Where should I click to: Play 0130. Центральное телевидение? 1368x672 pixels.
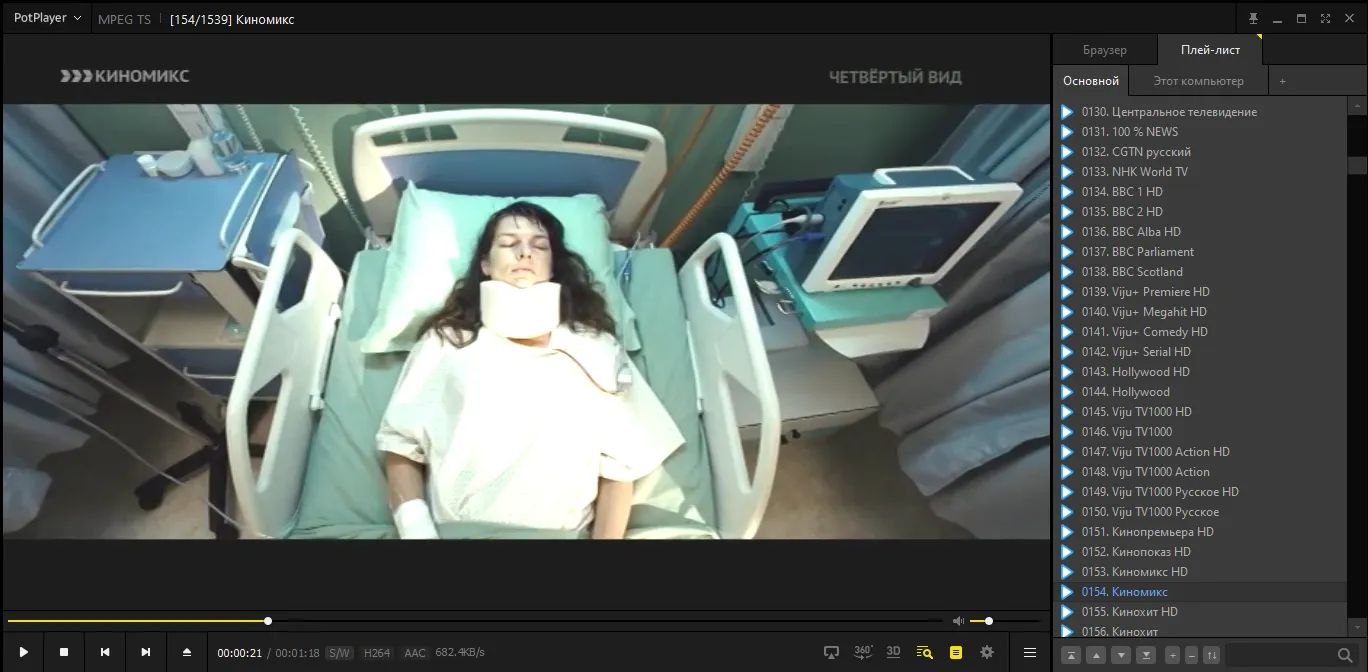coord(1202,112)
